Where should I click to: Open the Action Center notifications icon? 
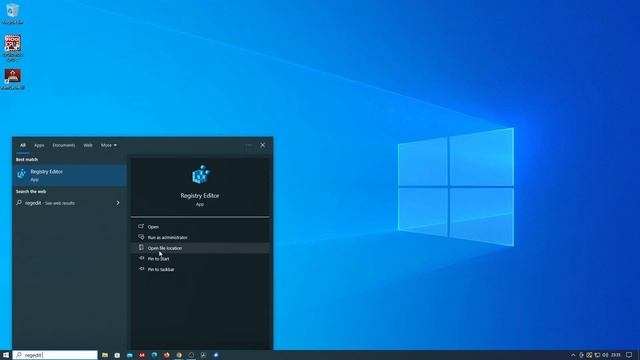[629, 355]
